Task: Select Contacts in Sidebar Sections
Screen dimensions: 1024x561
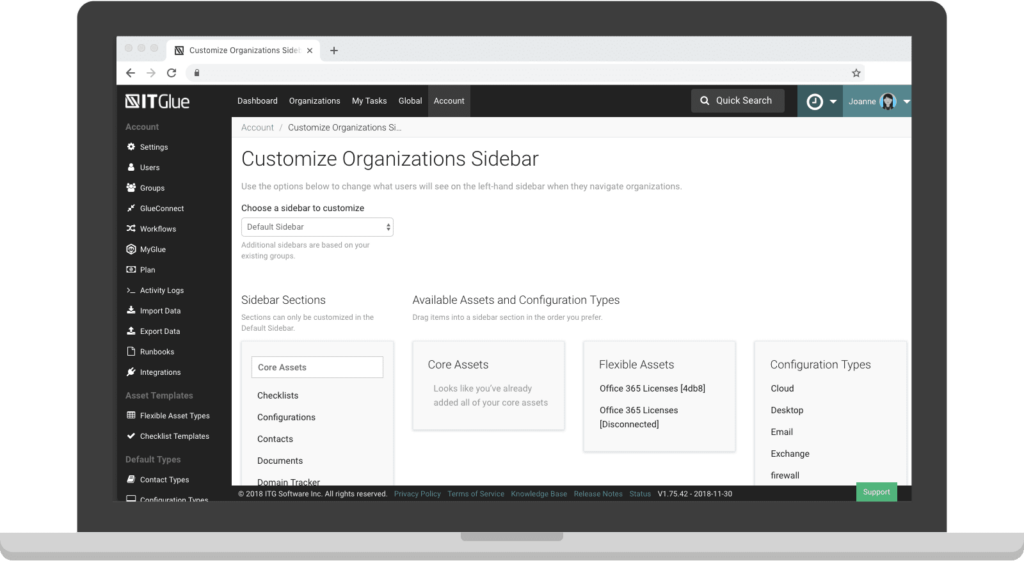Action: pyautogui.click(x=275, y=439)
